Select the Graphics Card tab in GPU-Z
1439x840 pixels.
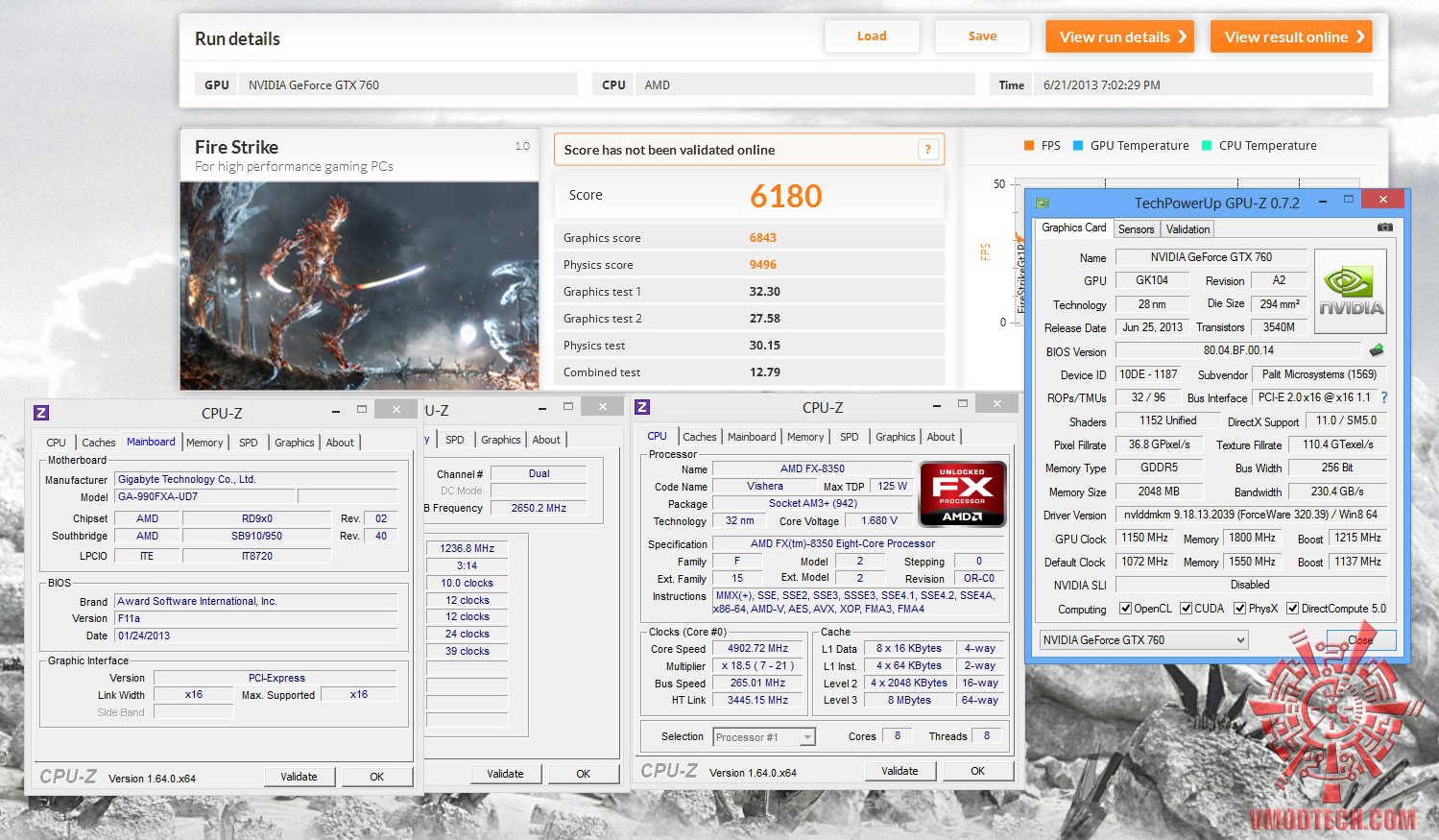[x=1073, y=228]
